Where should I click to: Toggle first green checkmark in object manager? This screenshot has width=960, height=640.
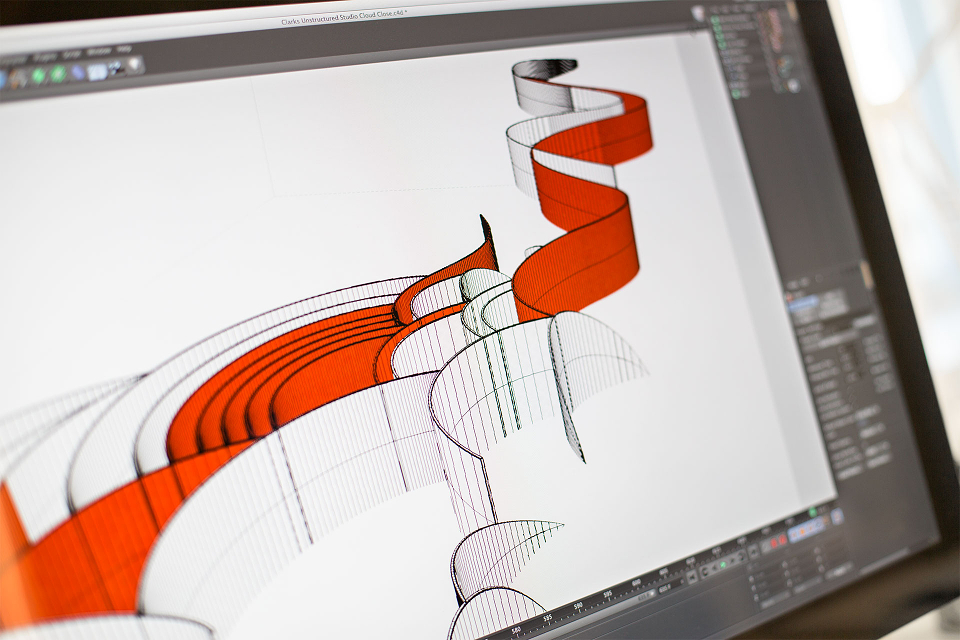714,20
